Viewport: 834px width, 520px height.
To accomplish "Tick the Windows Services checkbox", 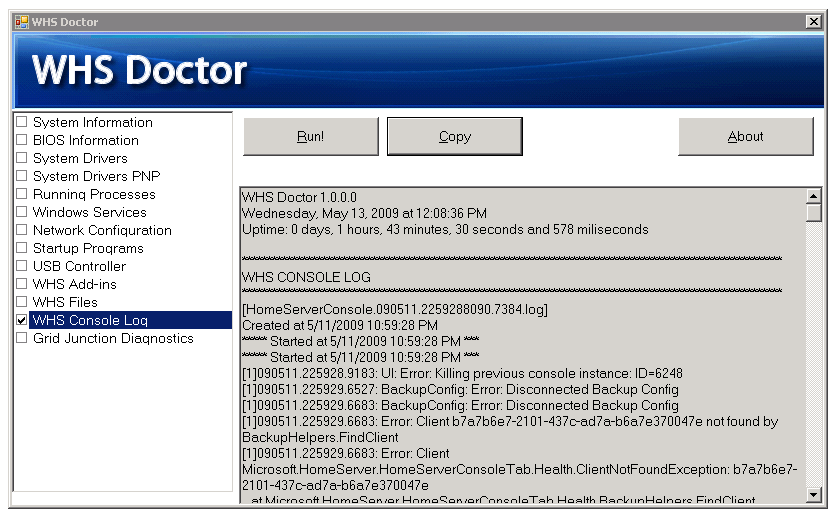I will tap(22, 212).
